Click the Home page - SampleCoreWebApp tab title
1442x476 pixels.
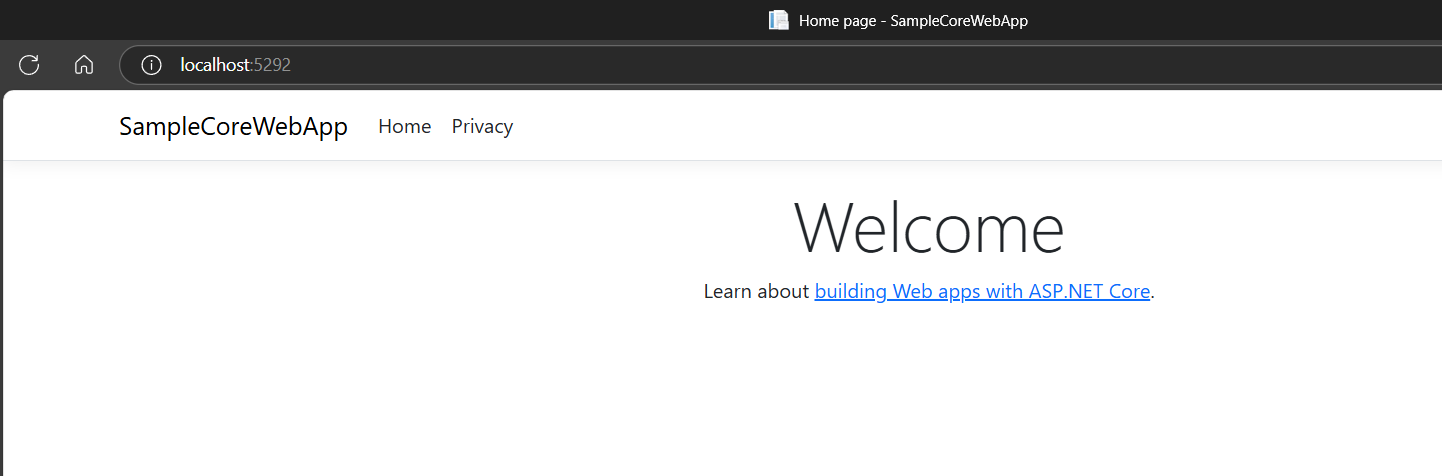pos(913,21)
